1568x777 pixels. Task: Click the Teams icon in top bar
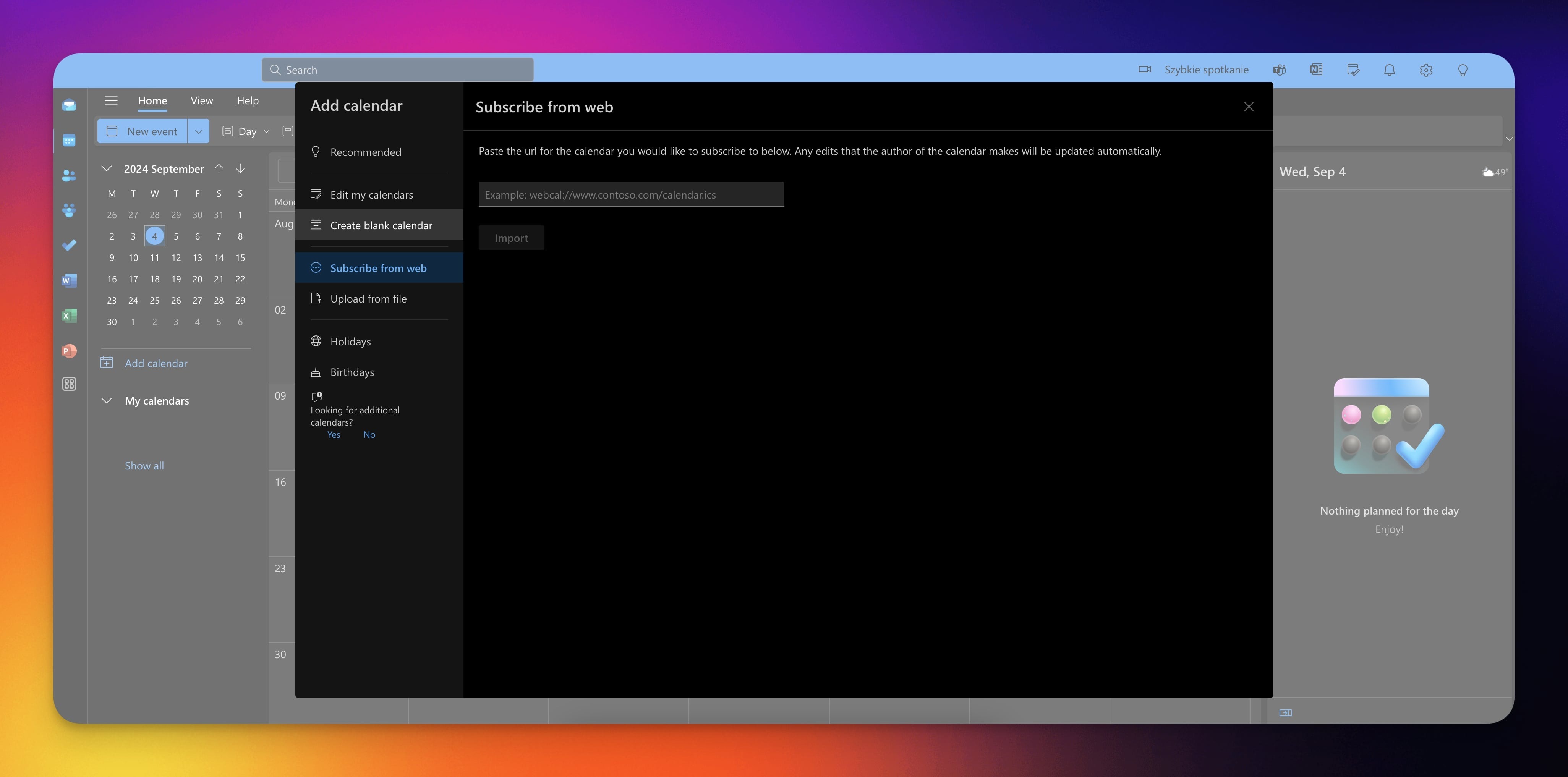tap(1280, 70)
